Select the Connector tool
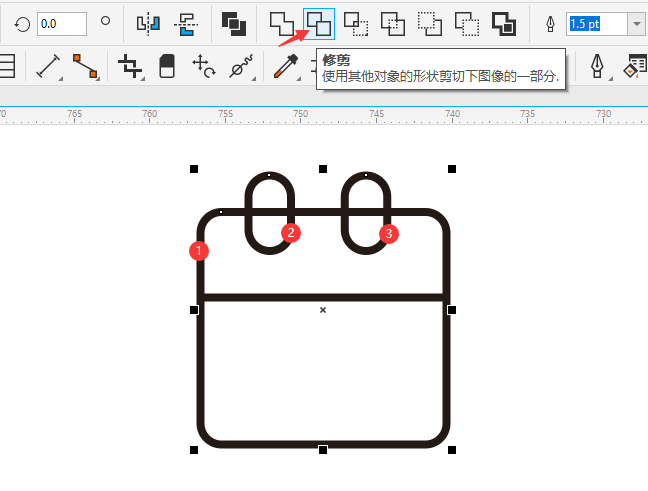 [85, 66]
